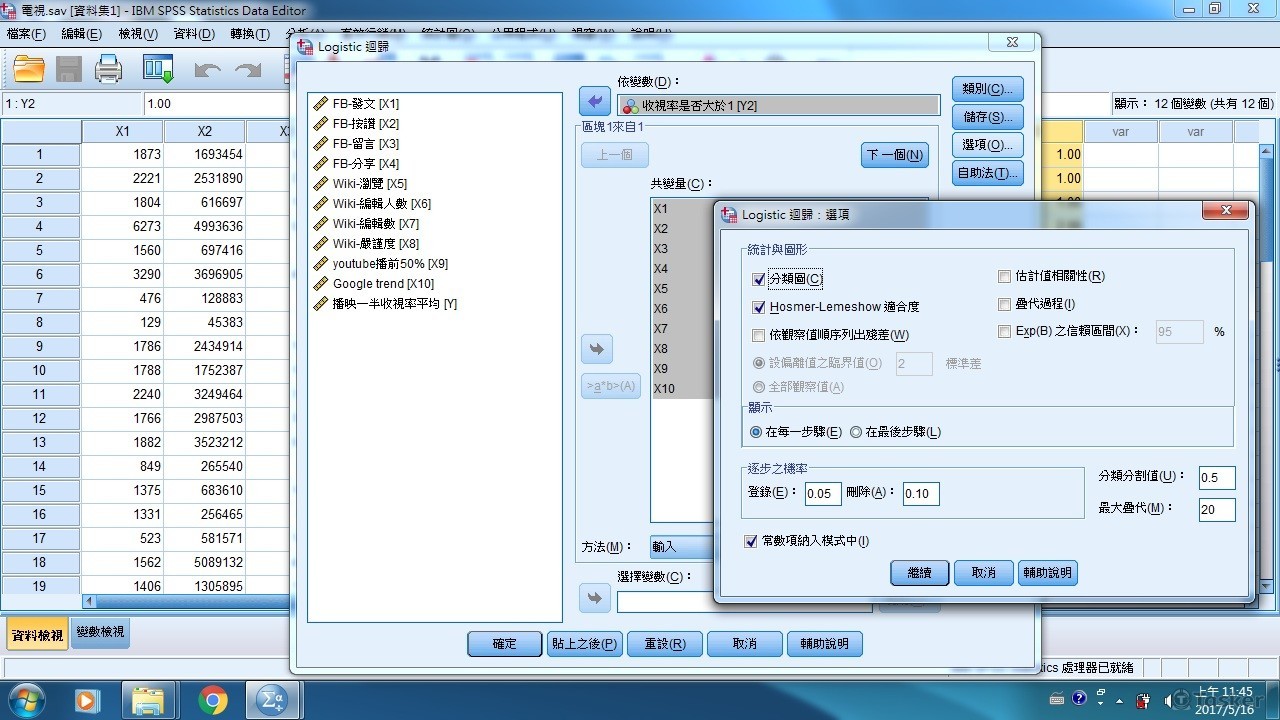
Task: Click the Undo arrow in the toolbar
Action: [x=208, y=70]
